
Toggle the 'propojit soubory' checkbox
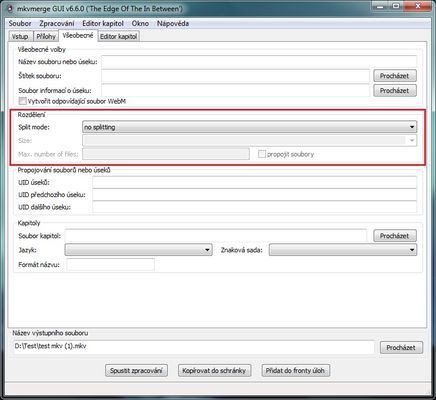click(x=262, y=154)
